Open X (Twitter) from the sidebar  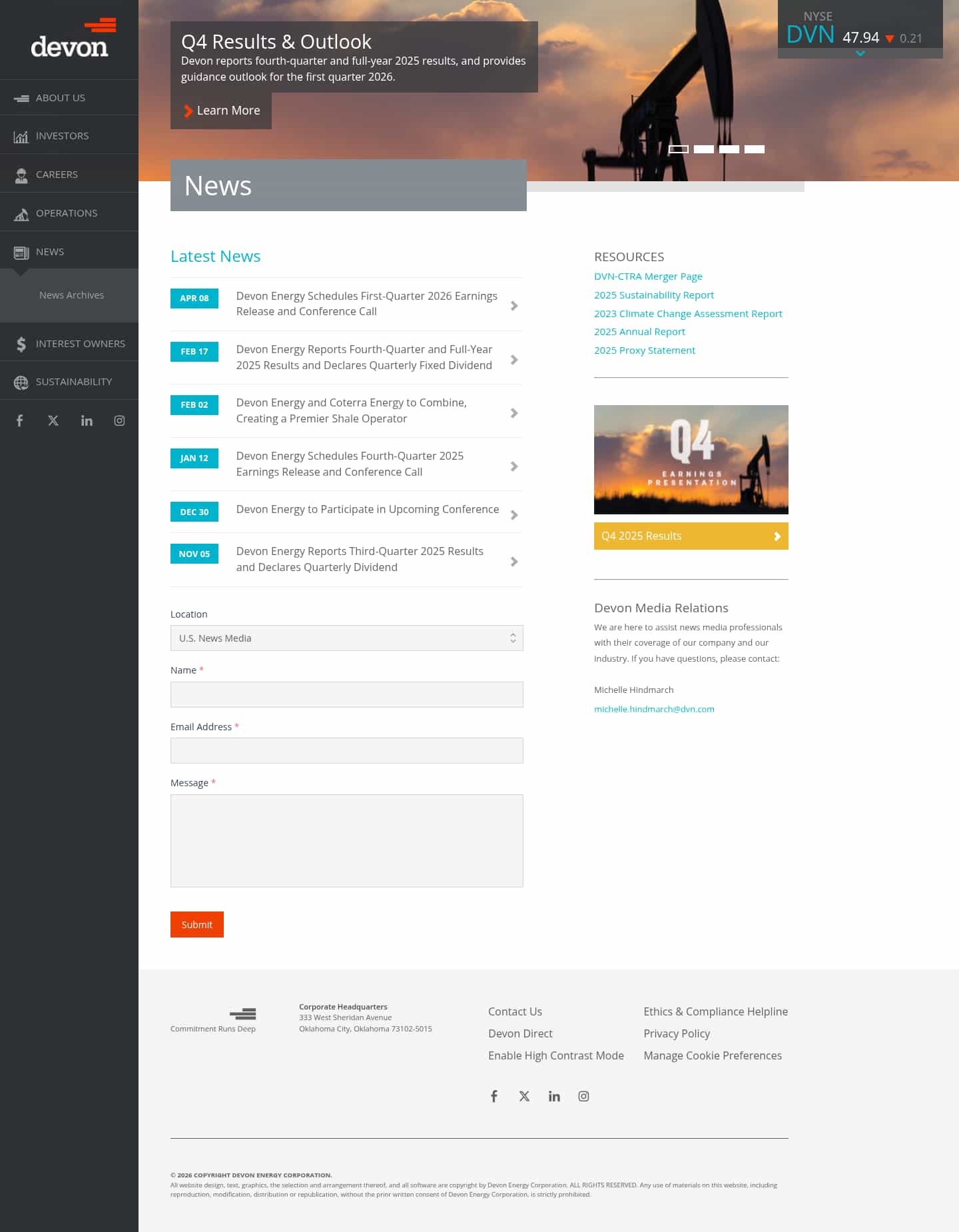coord(53,420)
